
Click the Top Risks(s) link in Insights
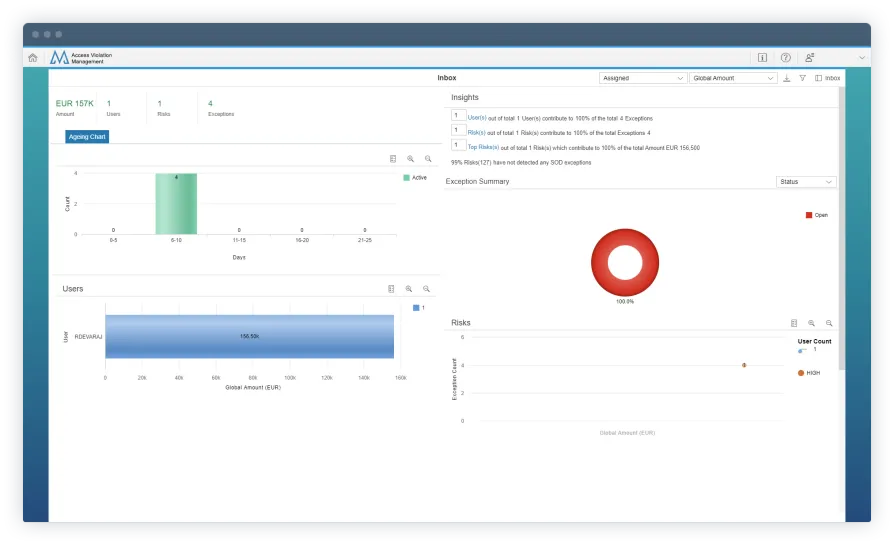[x=482, y=147]
